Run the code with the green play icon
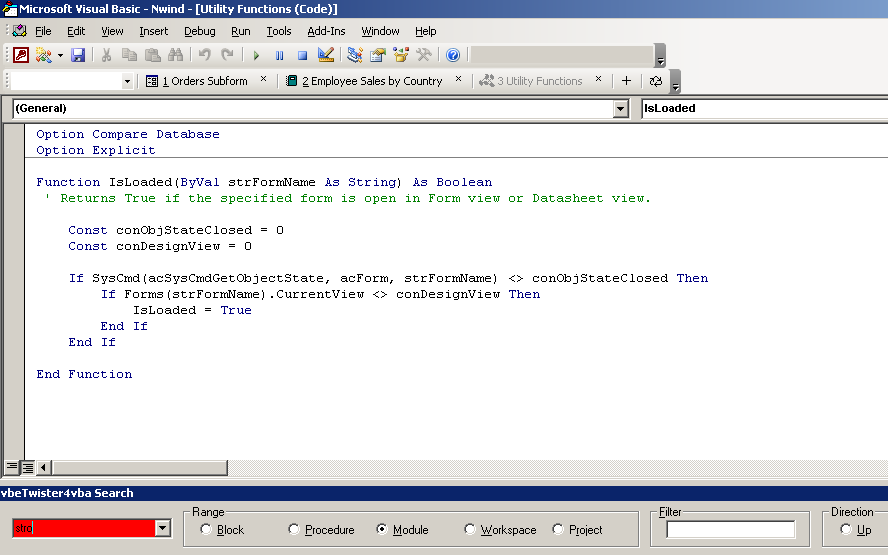 click(x=256, y=55)
